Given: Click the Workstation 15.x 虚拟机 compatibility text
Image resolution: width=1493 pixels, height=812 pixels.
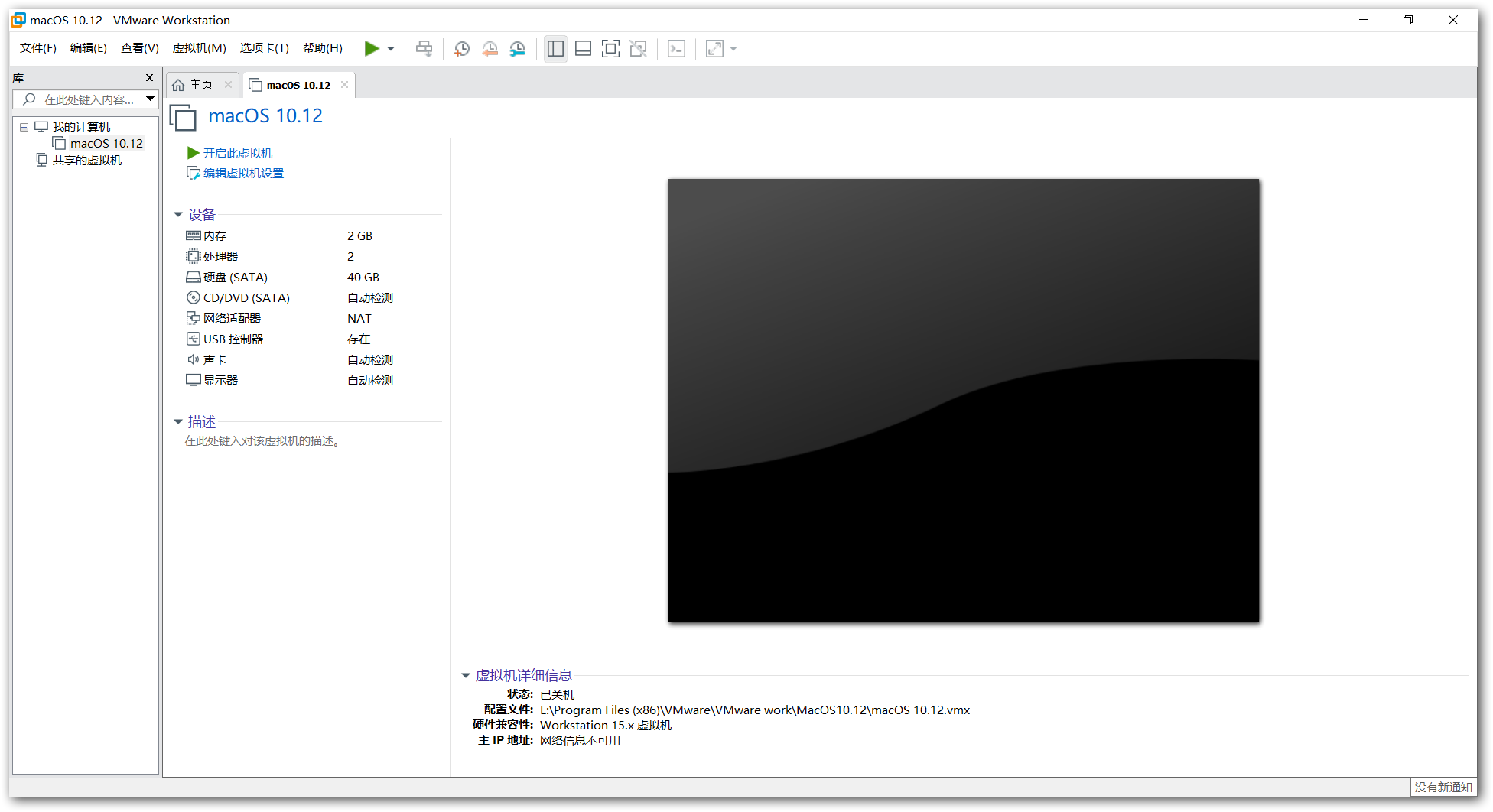Looking at the screenshot, I should pos(606,726).
